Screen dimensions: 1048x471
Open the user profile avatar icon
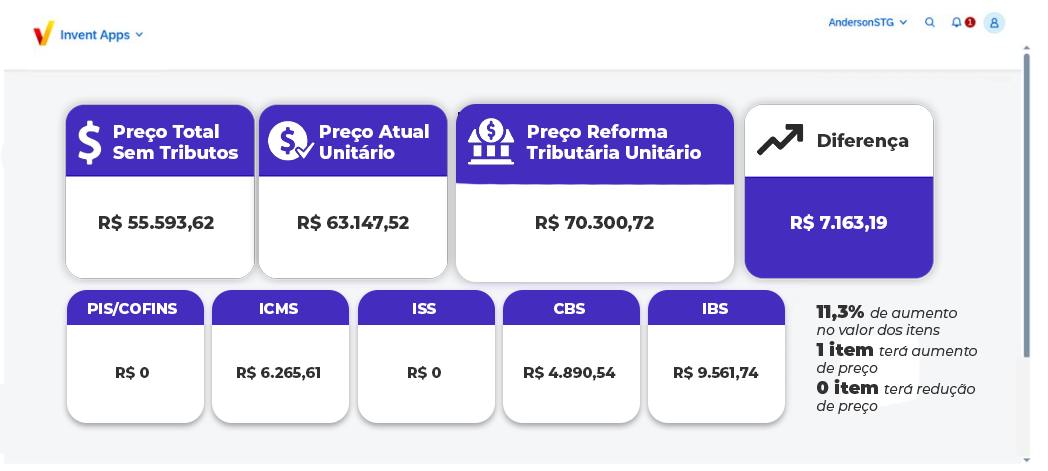(994, 23)
